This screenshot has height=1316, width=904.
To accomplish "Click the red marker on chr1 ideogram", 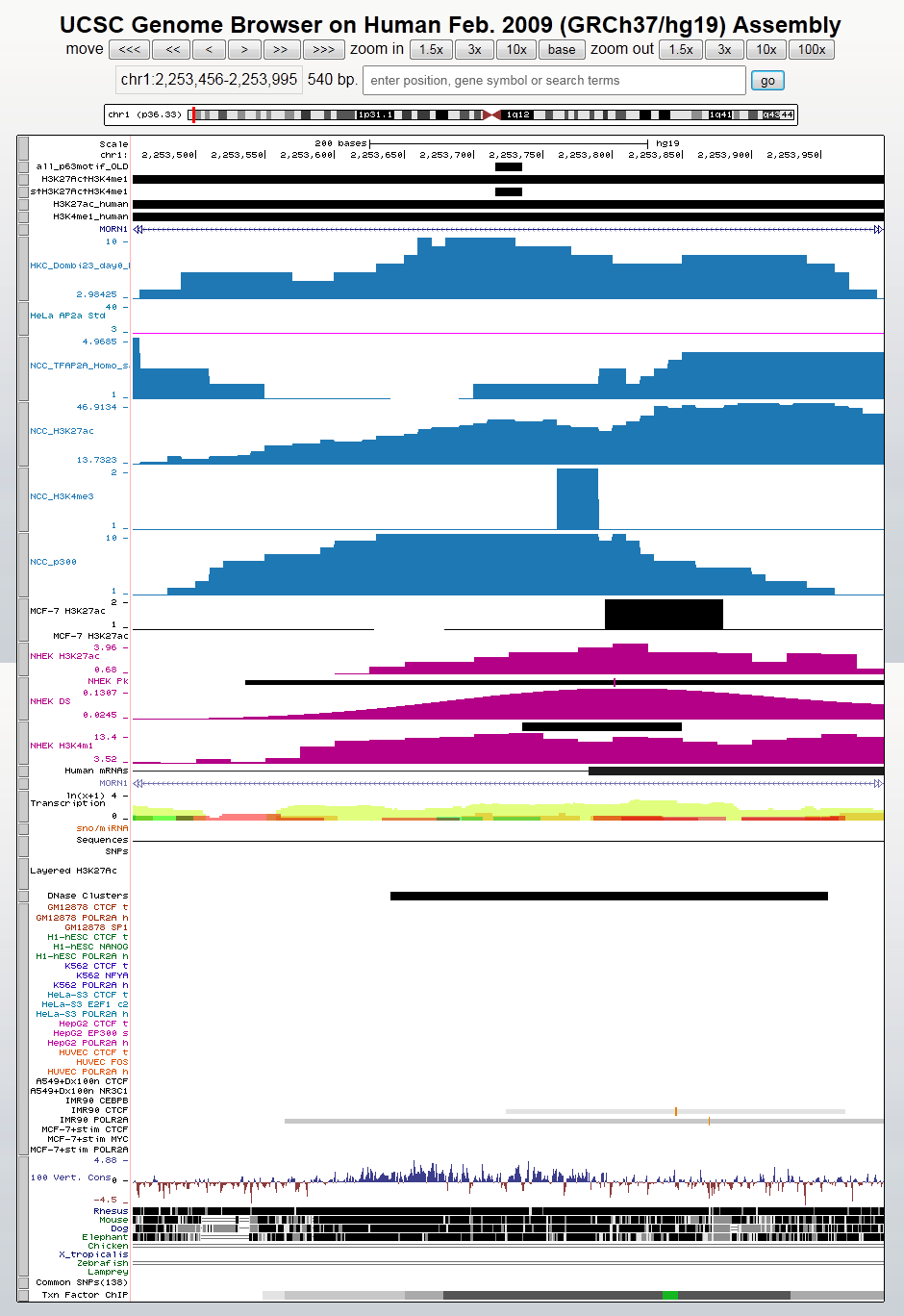I will 193,114.
